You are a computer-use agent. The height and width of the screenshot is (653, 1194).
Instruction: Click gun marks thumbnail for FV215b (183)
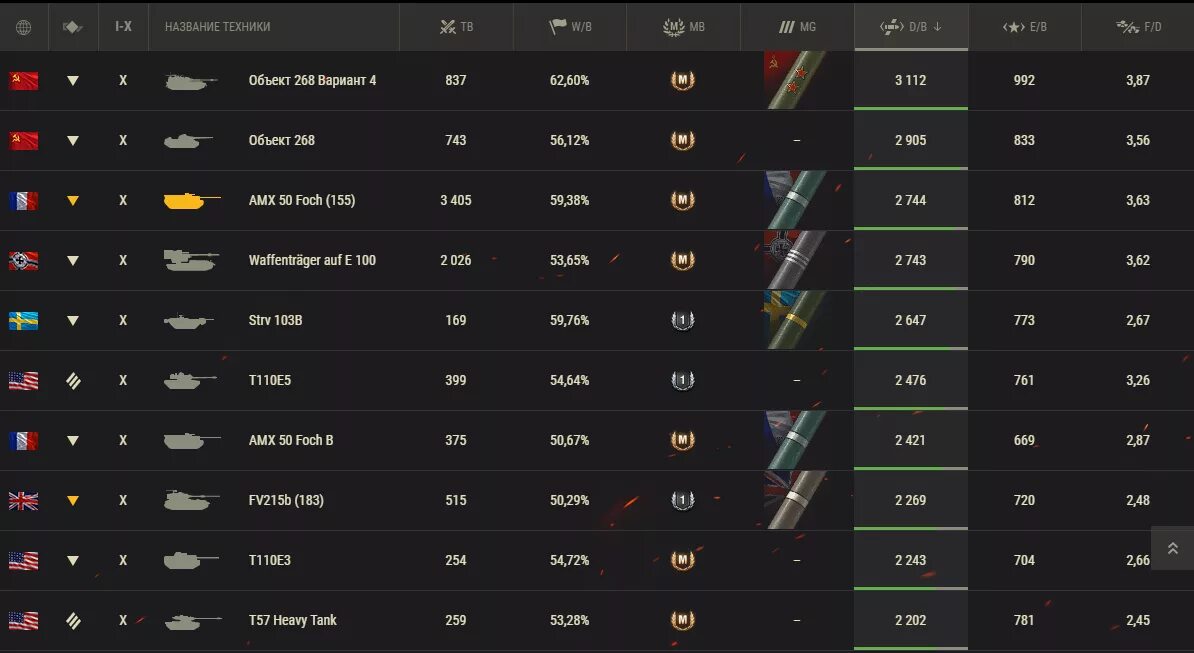point(797,500)
